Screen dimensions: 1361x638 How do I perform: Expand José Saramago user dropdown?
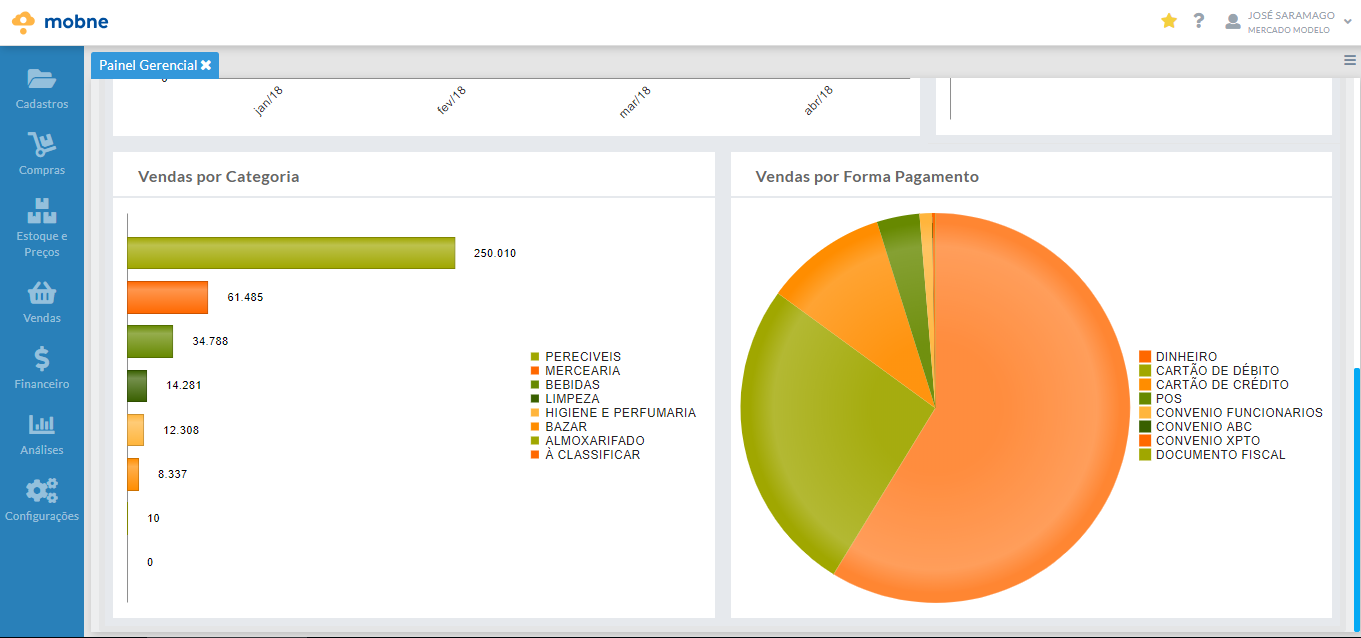click(1348, 22)
